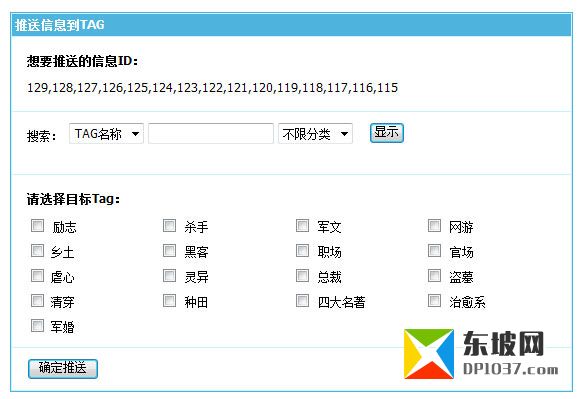Check the 励志 tag checkbox
This screenshot has height=399, width=579.
click(x=37, y=226)
